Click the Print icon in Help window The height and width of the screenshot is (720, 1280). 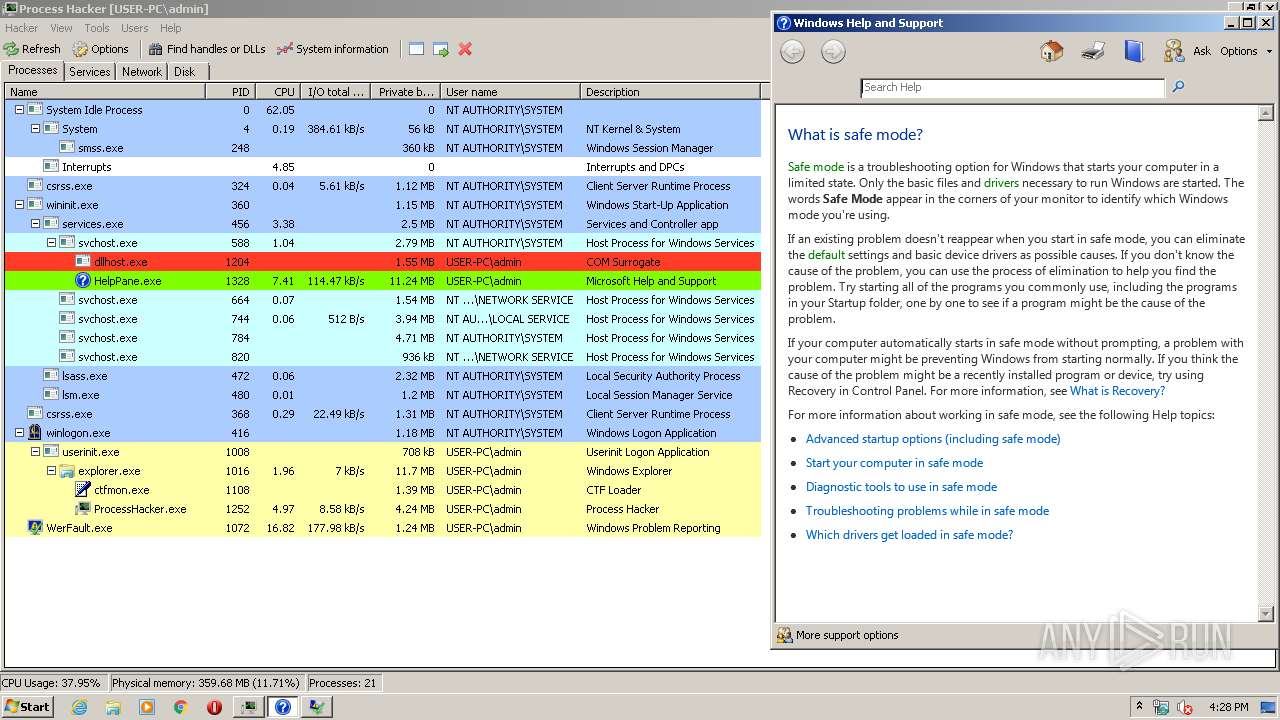point(1093,51)
